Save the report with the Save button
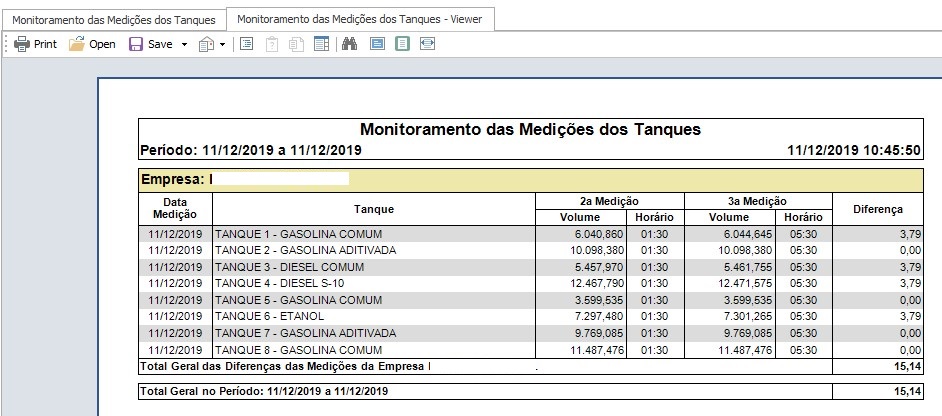942x416 pixels. pos(151,44)
